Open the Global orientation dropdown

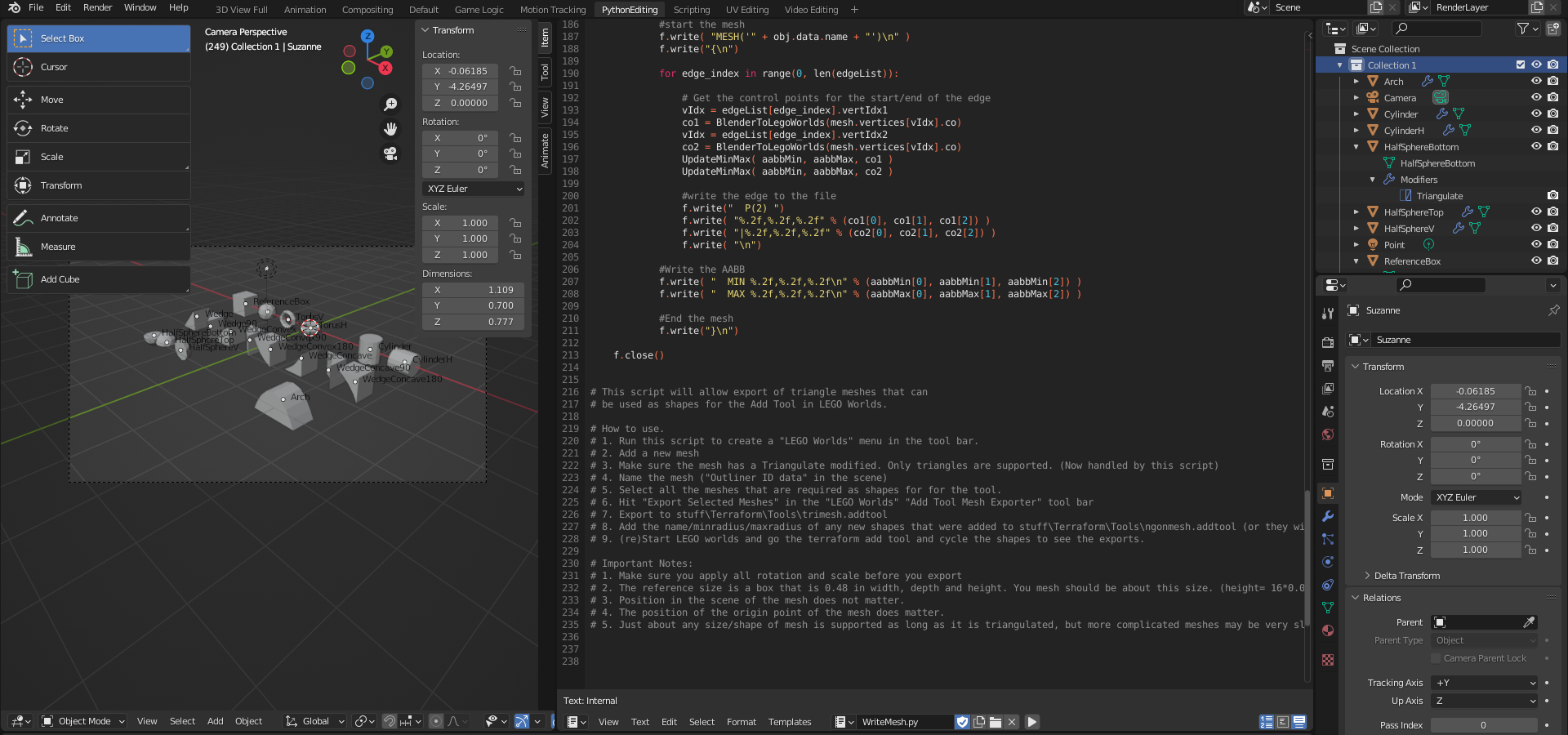(314, 721)
